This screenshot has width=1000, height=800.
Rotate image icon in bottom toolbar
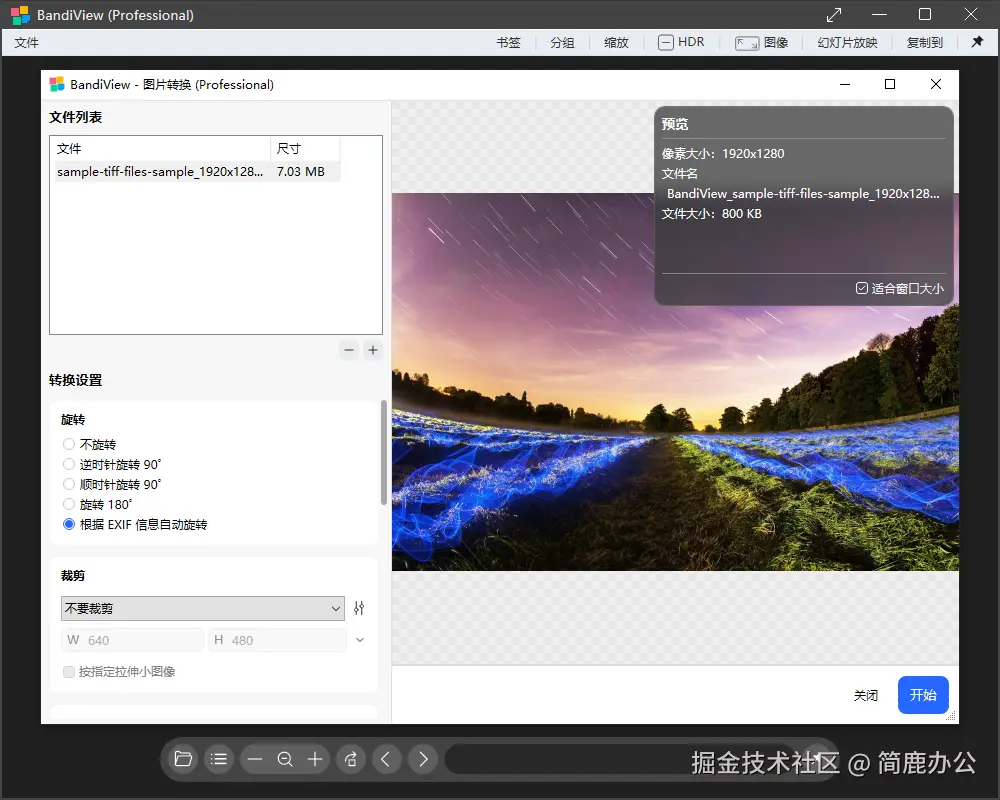point(351,759)
